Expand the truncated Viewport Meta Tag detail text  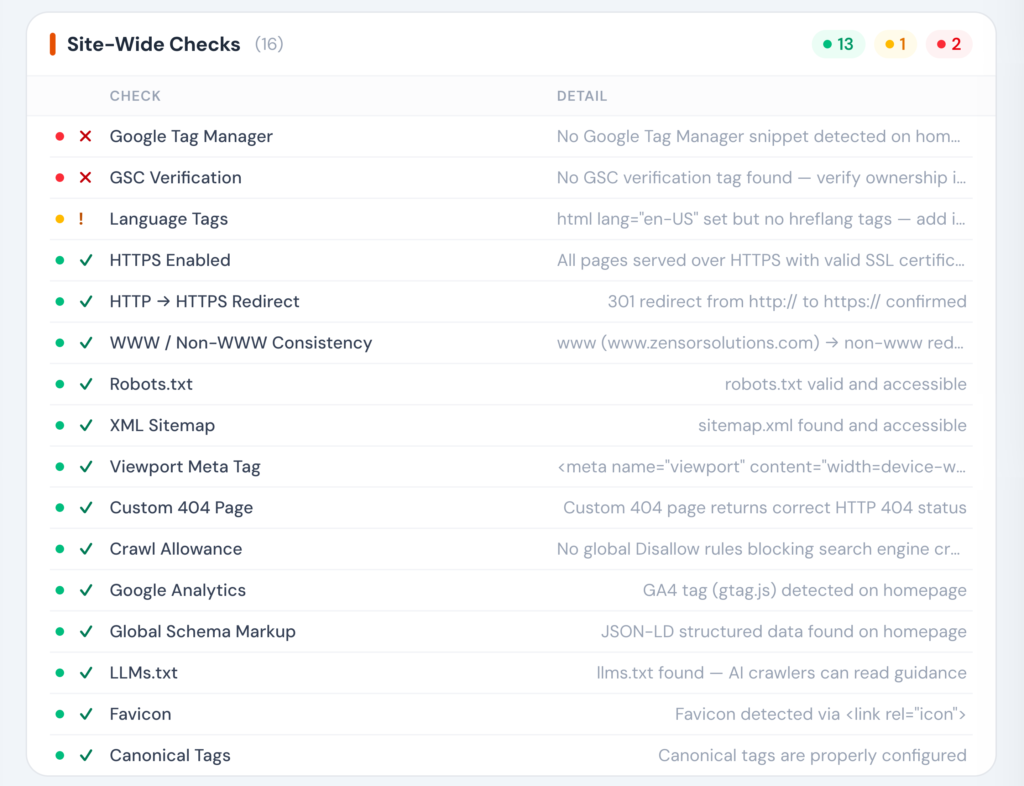click(x=760, y=466)
